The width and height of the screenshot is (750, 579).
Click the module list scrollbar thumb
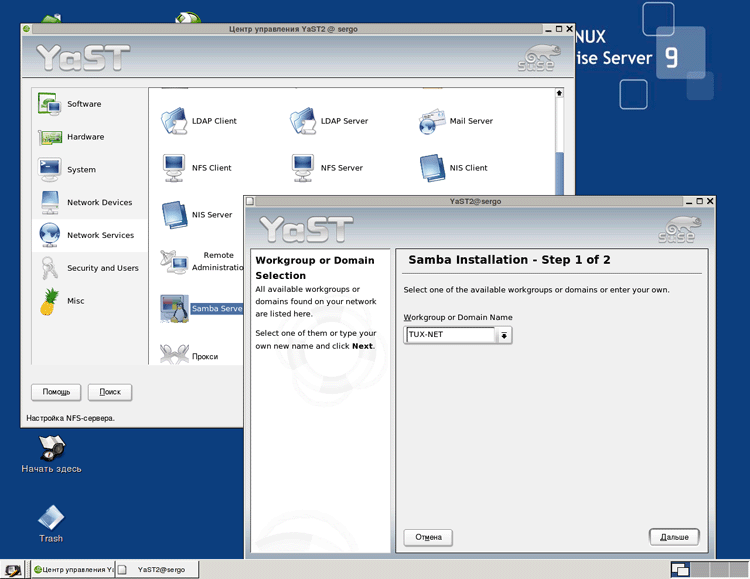pyautogui.click(x=559, y=173)
